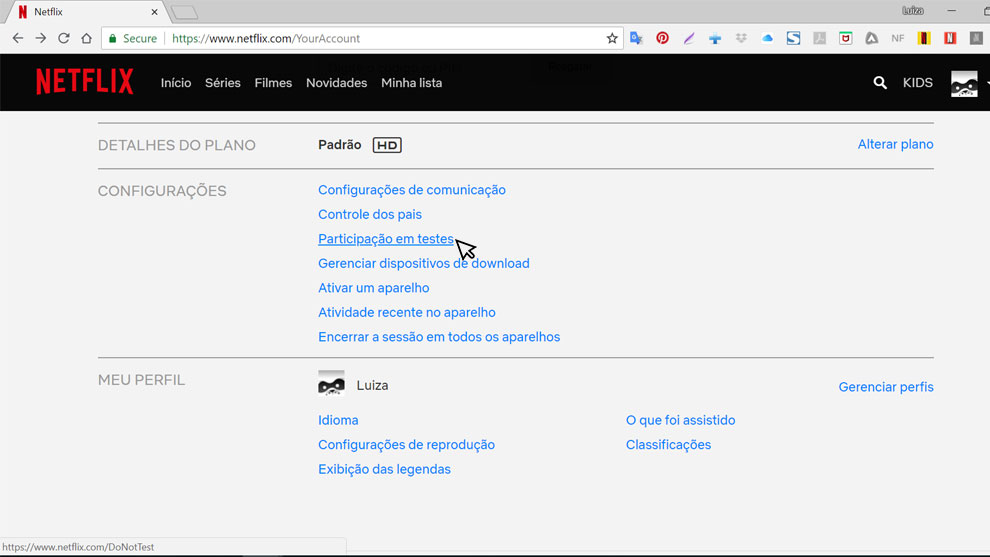This screenshot has width=990, height=557.
Task: Click the Padrão plan name text
Action: click(340, 145)
